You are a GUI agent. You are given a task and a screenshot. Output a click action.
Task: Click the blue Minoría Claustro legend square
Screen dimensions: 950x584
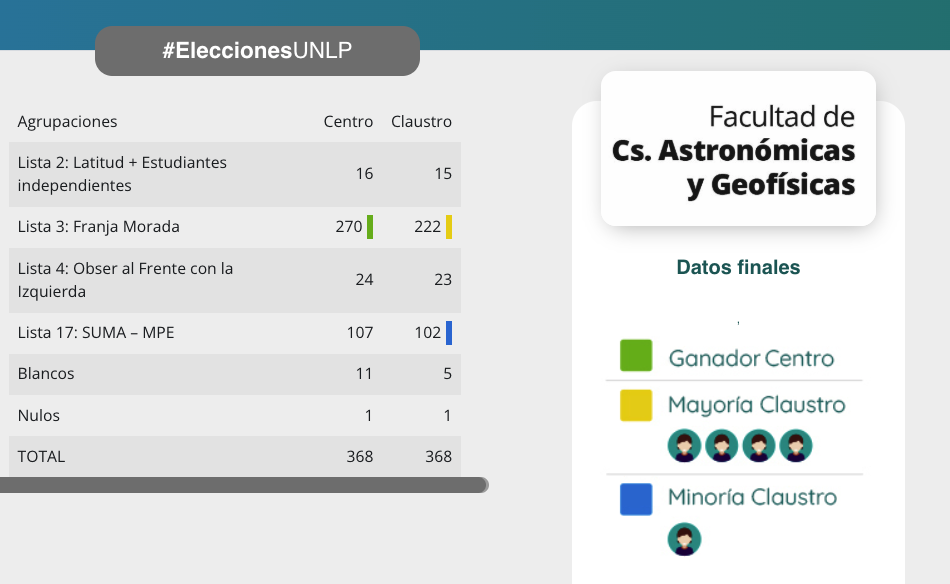coord(636,499)
